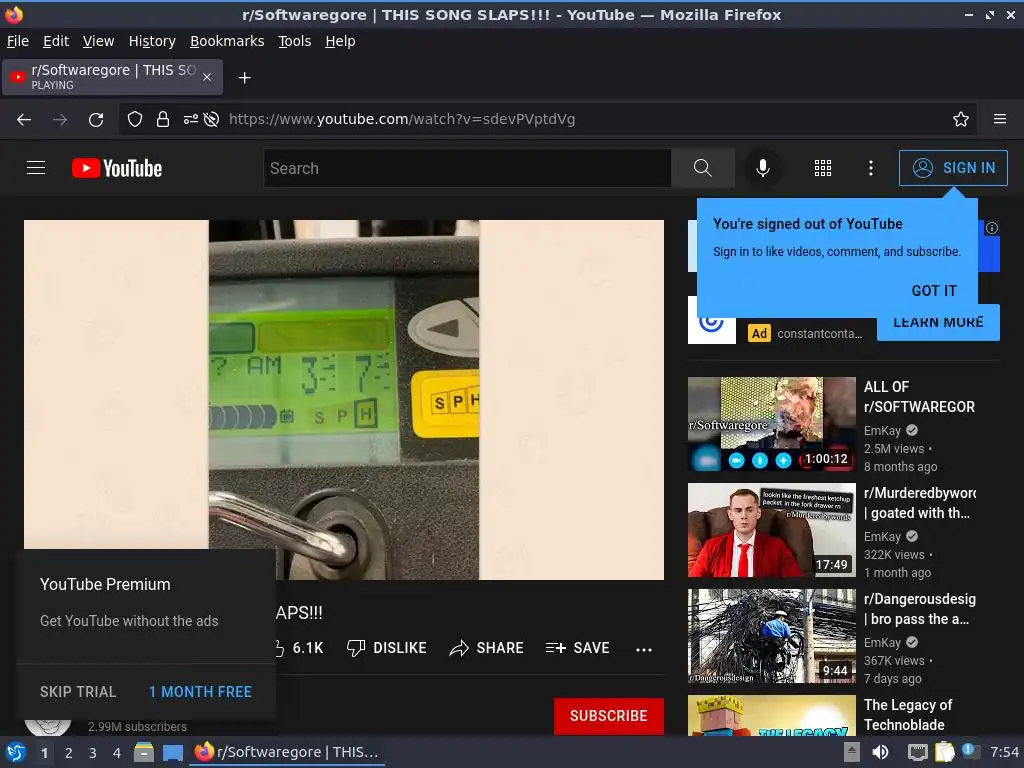This screenshot has height=768, width=1024.
Task: Click 2.99M subscribers text
Action: [x=137, y=726]
